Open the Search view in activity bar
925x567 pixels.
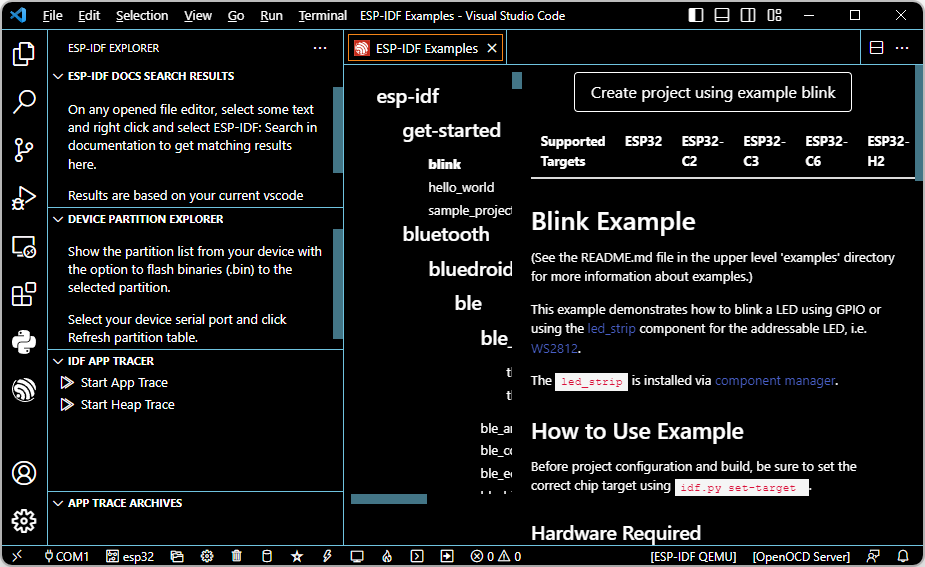click(x=24, y=101)
